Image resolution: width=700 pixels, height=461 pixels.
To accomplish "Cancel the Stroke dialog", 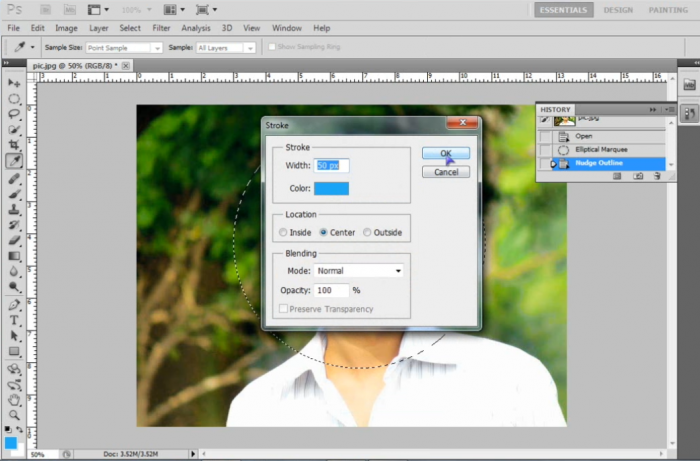I will [x=446, y=171].
